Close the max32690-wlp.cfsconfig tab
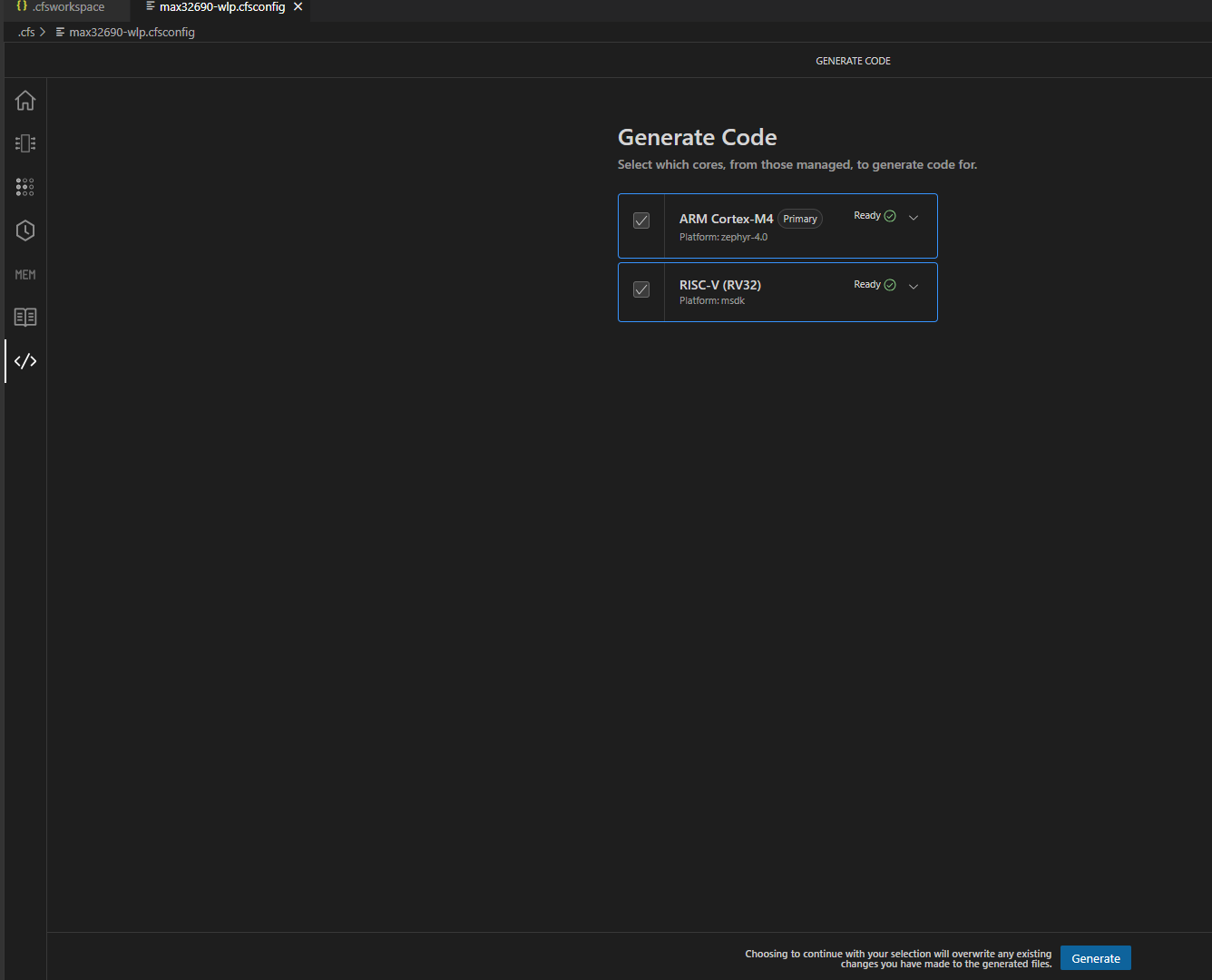Screen dimensions: 1212x980 298,5
